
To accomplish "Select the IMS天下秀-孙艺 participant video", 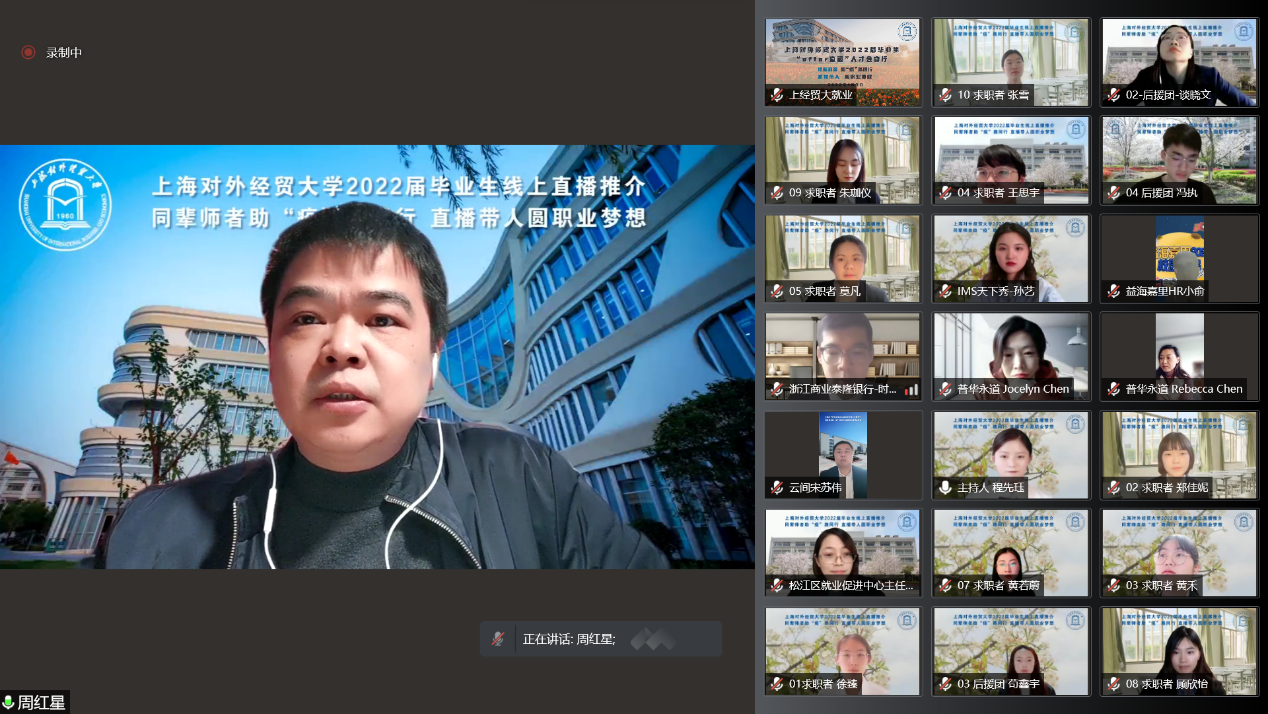I will coord(1011,257).
